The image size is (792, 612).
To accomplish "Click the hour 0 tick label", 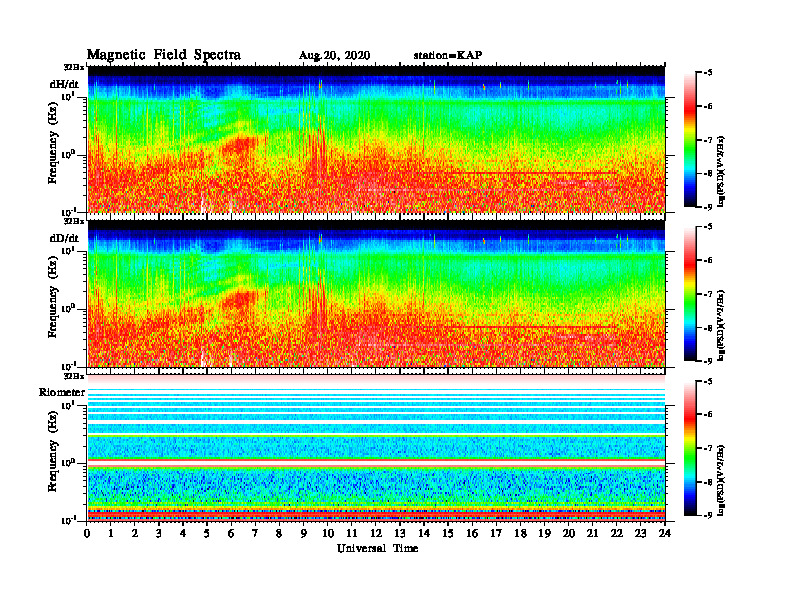I will click(87, 533).
